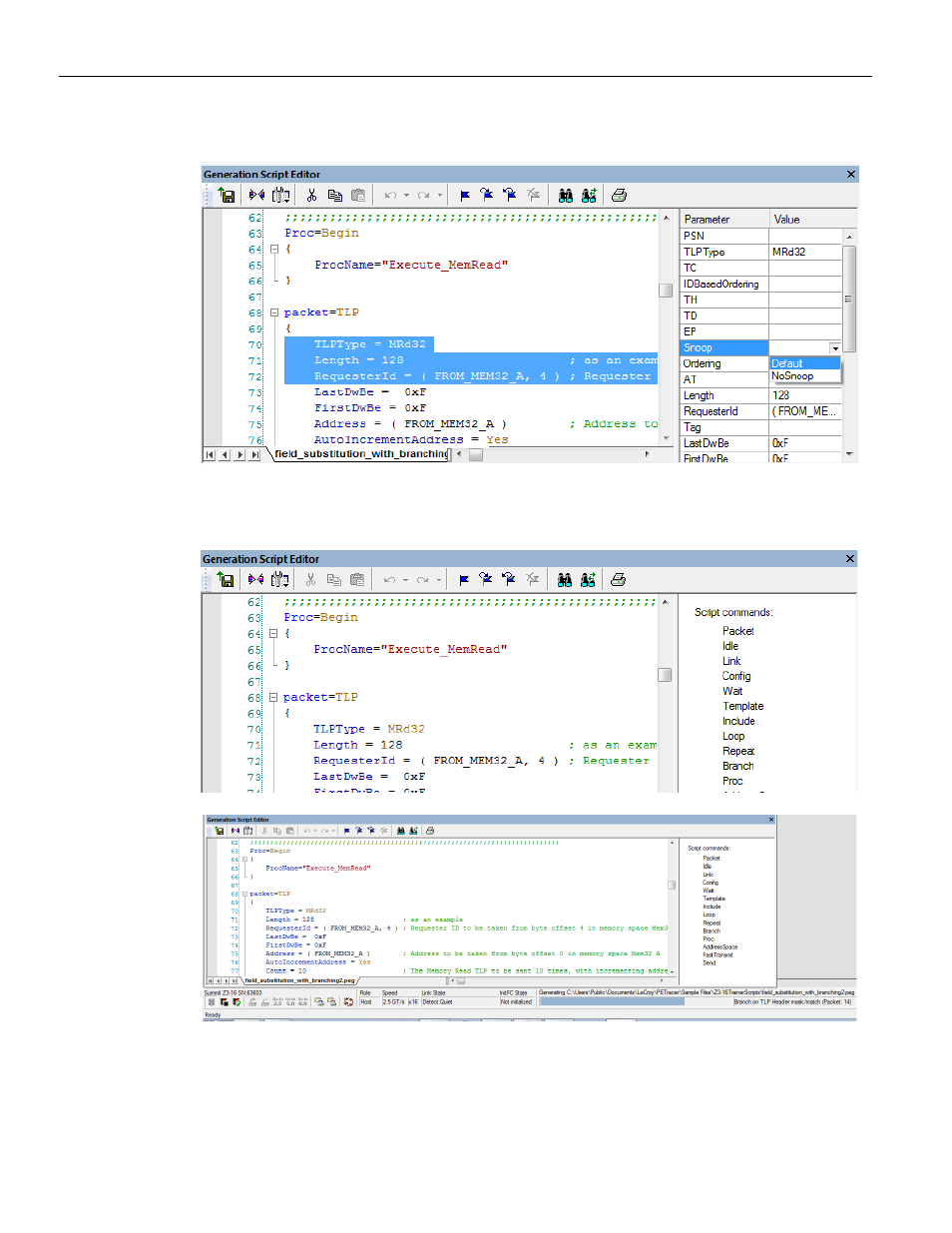Open Redo history dropdown arrow in top editor
This screenshot has width=952, height=1233.
pyautogui.click(x=439, y=196)
